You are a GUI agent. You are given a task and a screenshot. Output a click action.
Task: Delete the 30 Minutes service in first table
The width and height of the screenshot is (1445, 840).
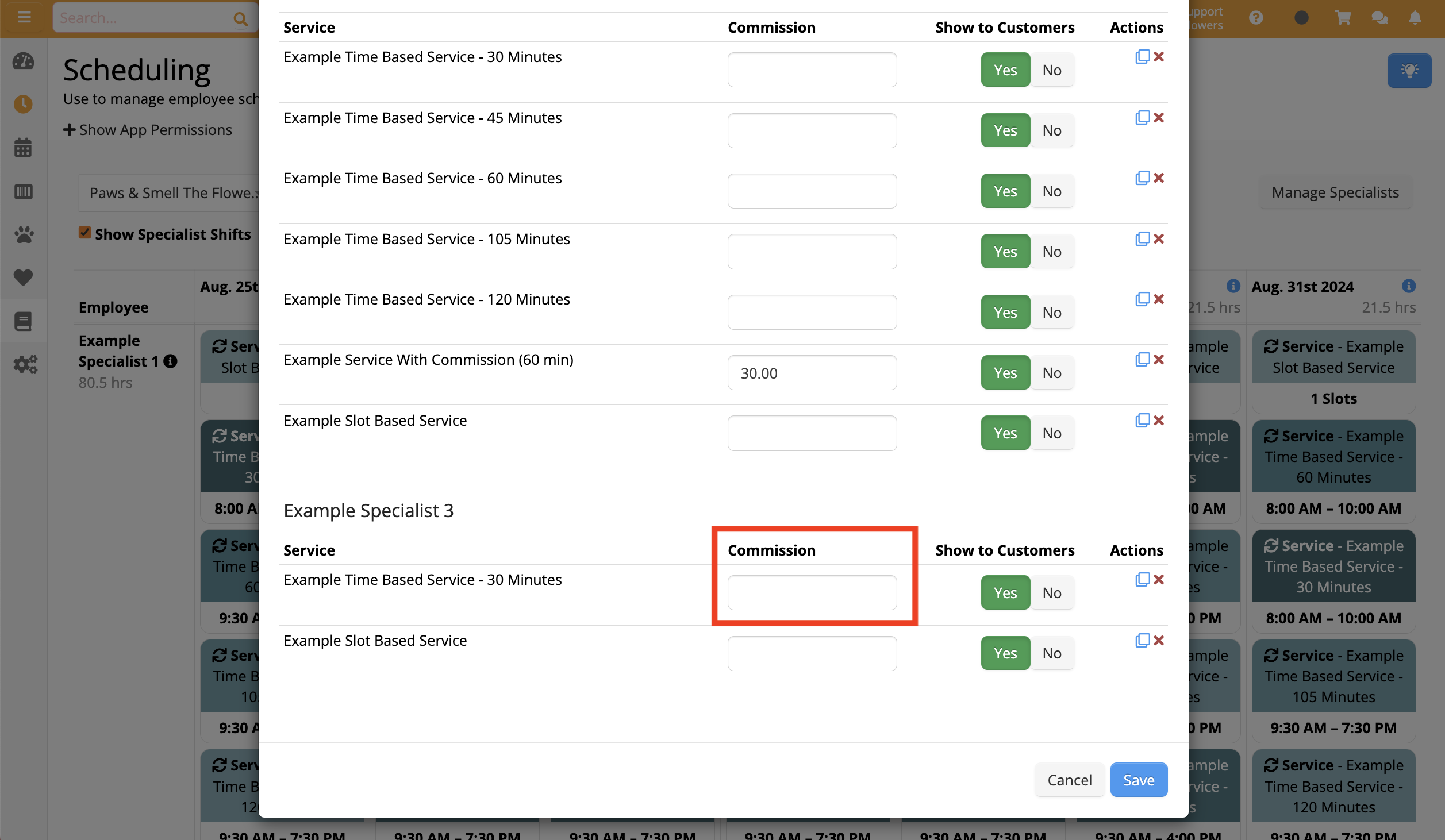pos(1159,57)
